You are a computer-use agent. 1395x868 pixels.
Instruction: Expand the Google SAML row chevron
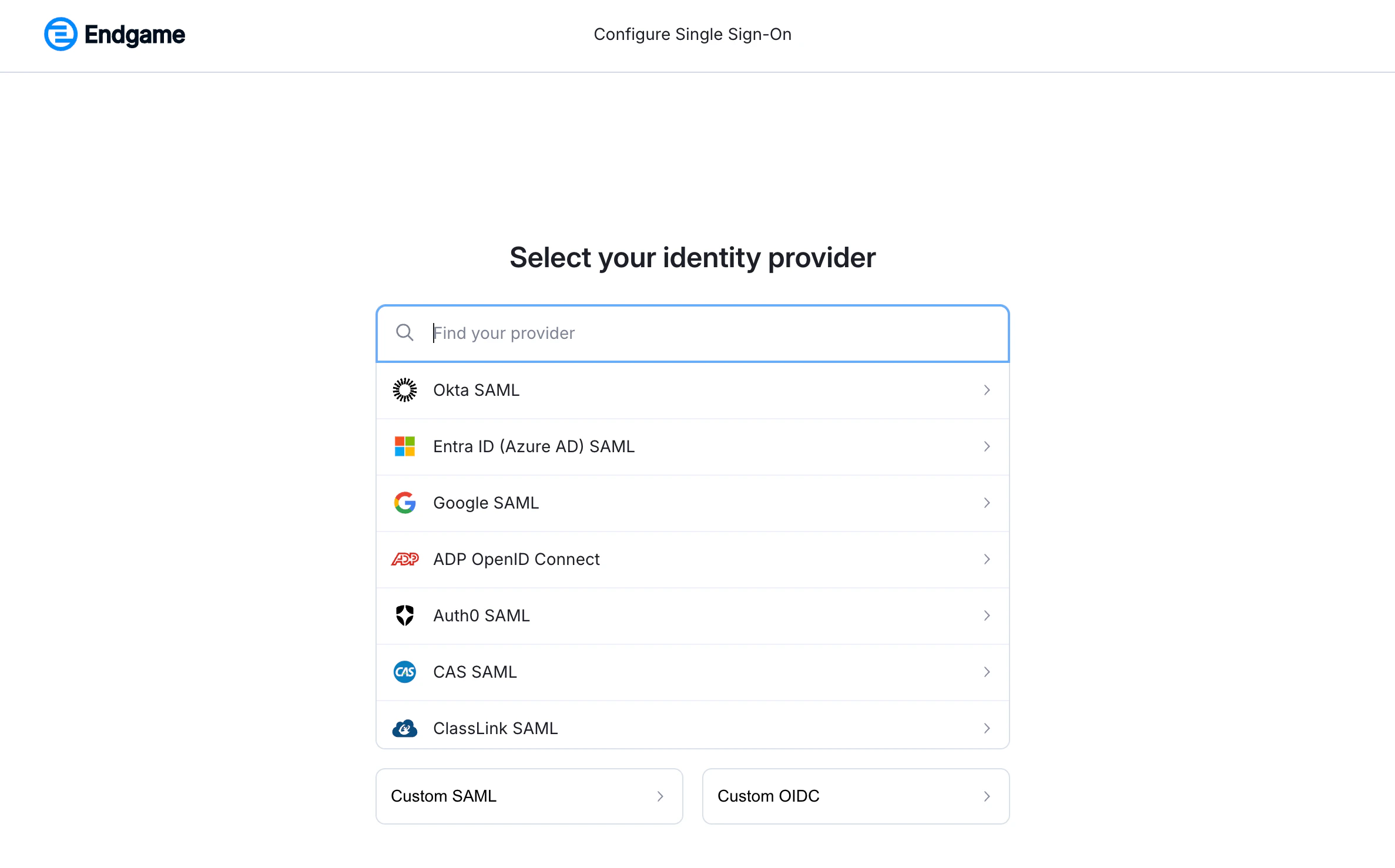(986, 503)
